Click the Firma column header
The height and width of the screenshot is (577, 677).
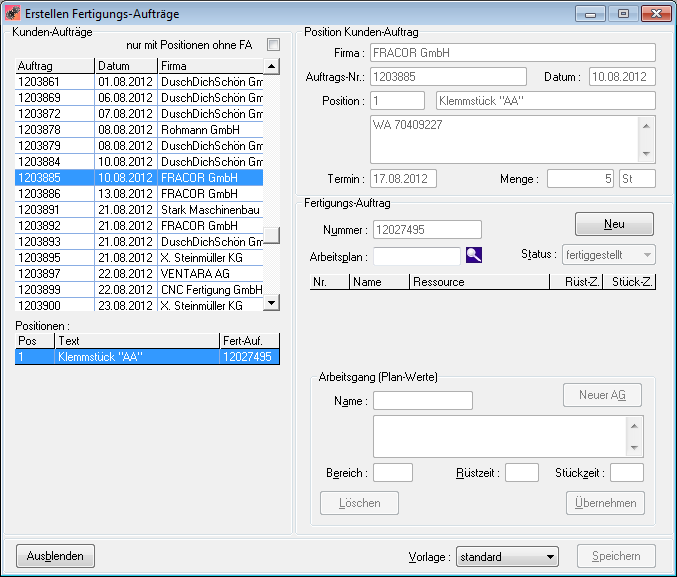tap(210, 66)
